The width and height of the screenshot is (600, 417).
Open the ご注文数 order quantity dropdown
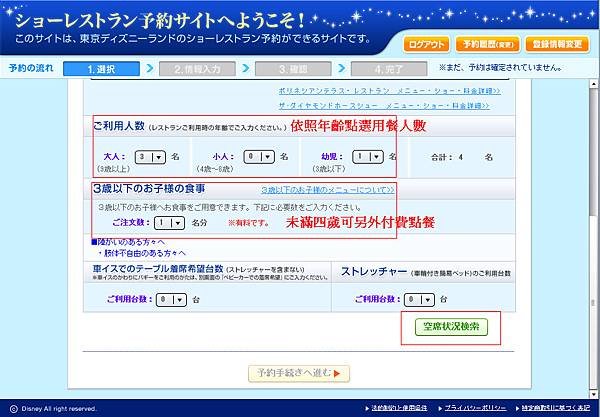169,223
